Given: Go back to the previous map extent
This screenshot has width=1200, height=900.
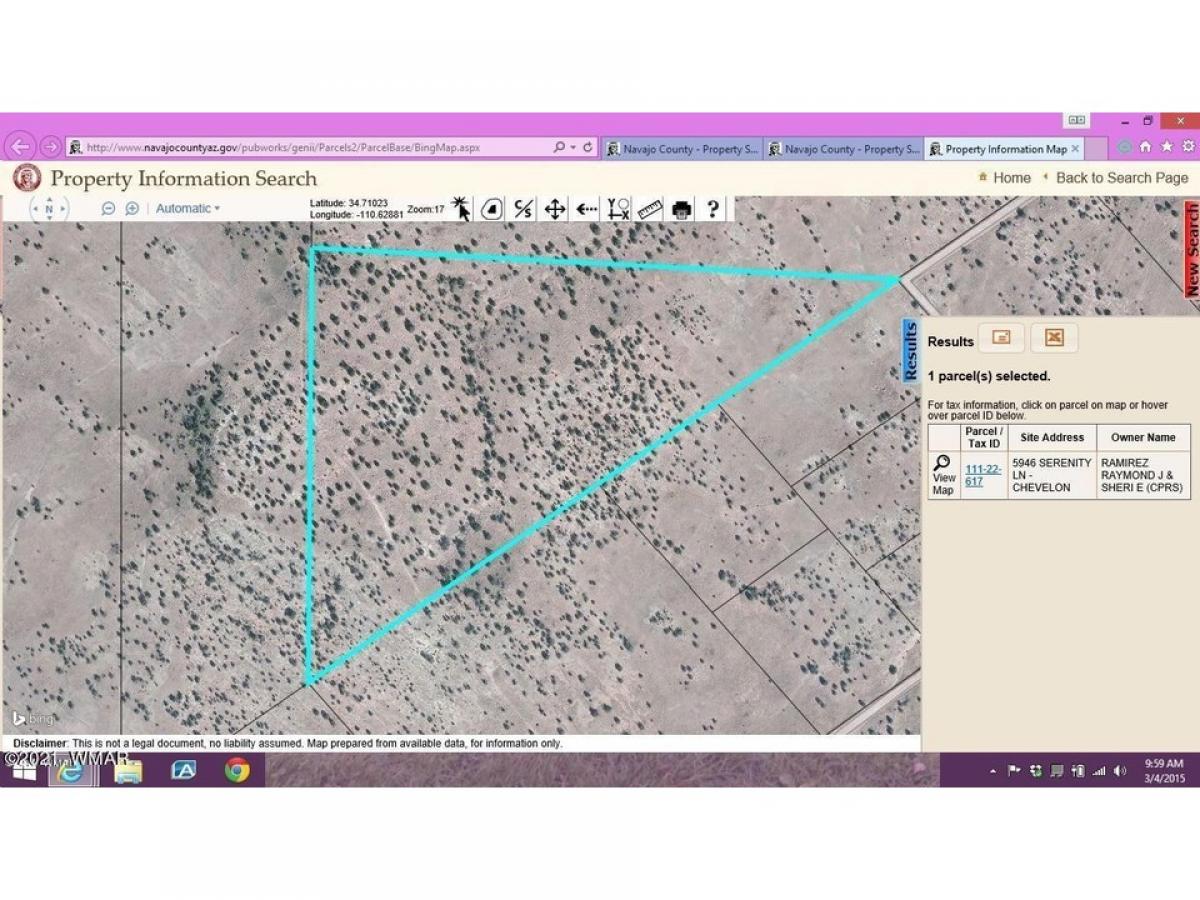Looking at the screenshot, I should (586, 209).
